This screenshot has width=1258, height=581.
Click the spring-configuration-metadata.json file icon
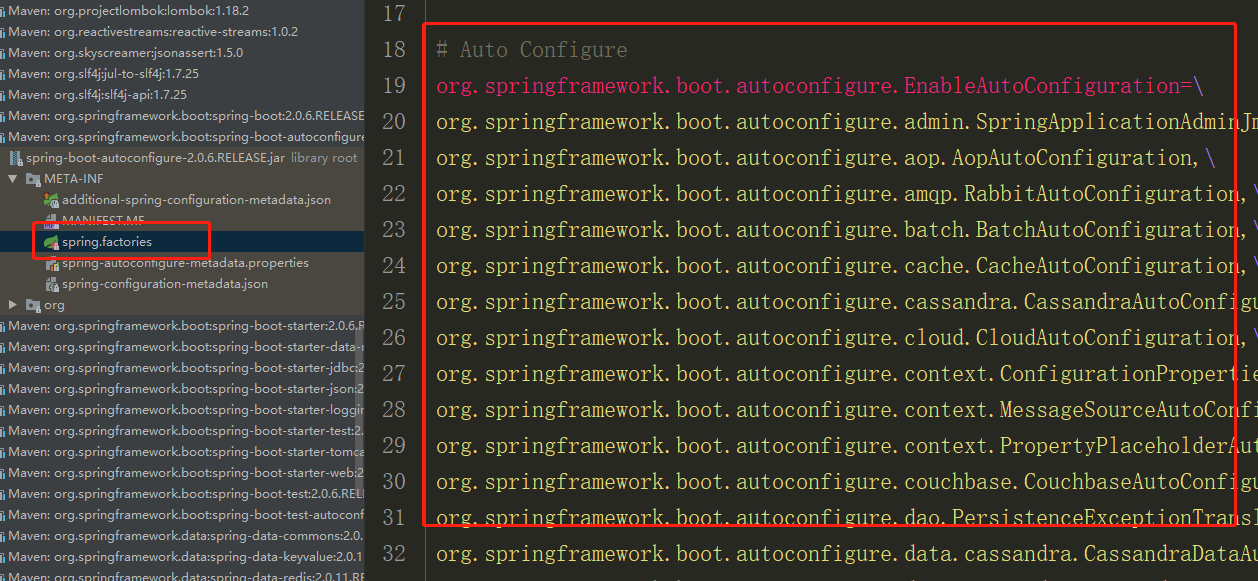(x=51, y=284)
